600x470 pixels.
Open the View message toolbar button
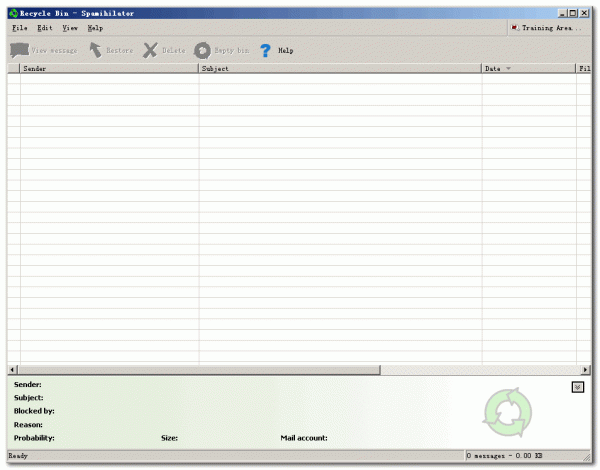click(x=44, y=50)
